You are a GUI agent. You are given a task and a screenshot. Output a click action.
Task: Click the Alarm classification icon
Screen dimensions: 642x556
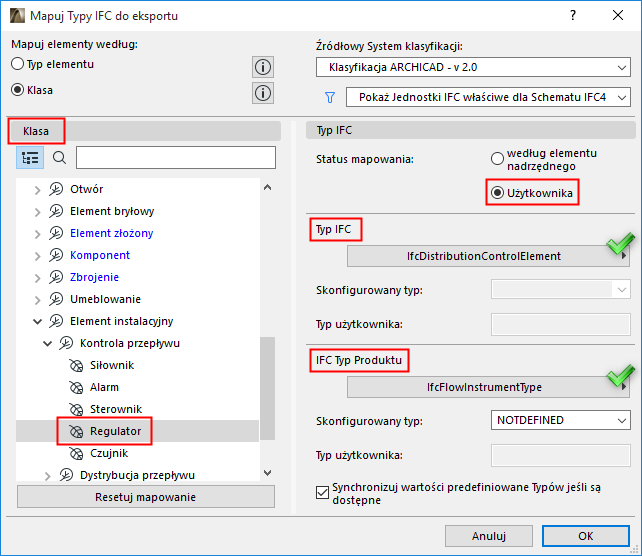(x=76, y=387)
